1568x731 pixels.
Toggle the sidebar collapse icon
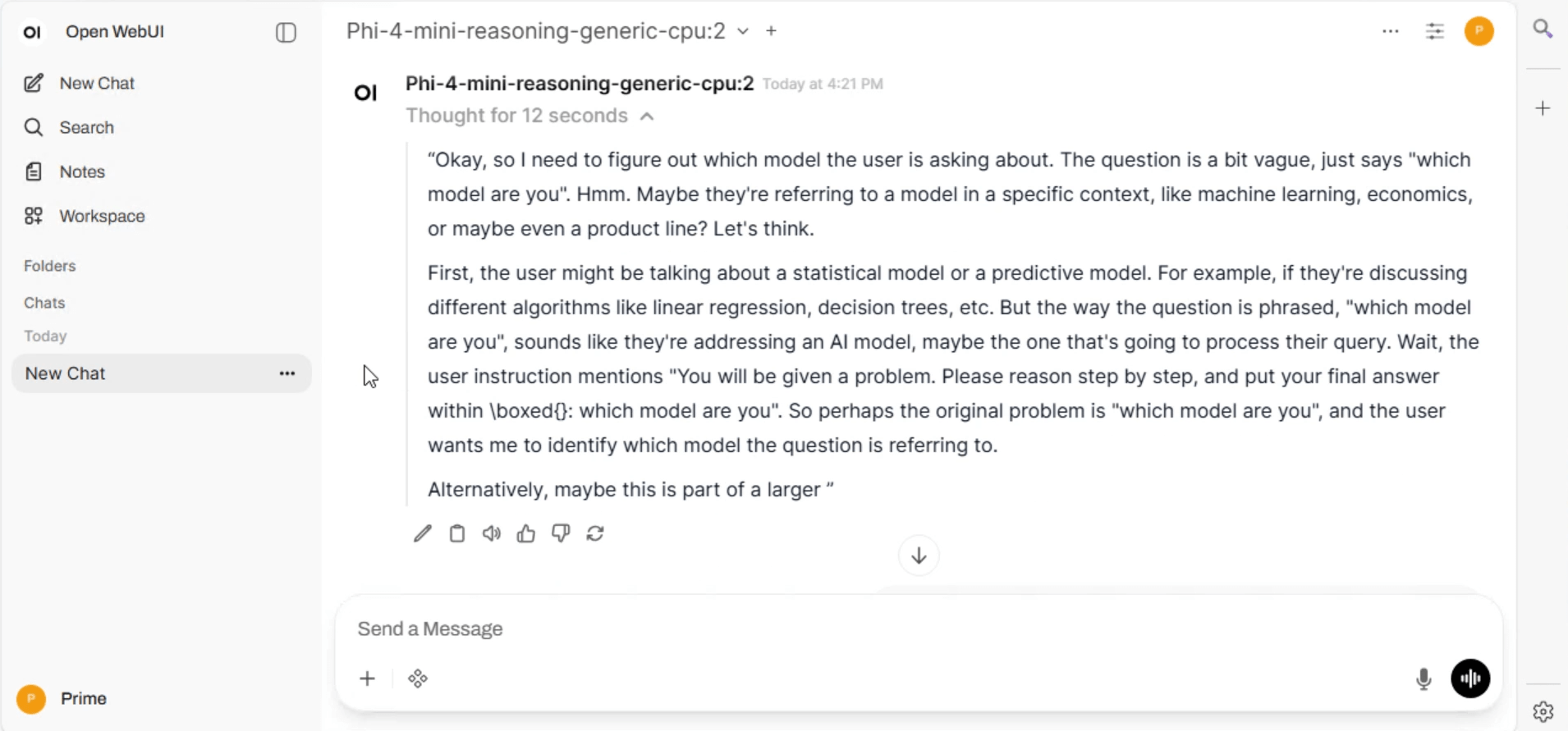point(286,33)
